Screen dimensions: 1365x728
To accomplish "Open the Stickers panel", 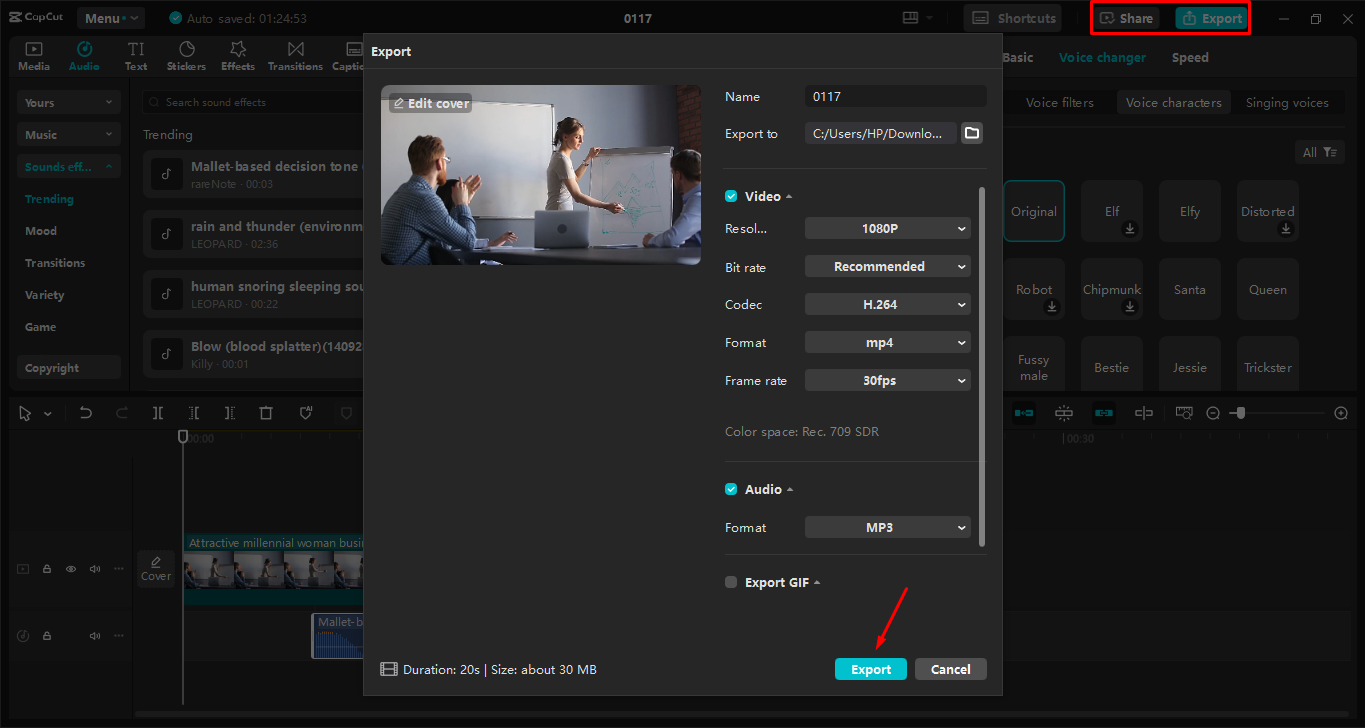I will [186, 56].
